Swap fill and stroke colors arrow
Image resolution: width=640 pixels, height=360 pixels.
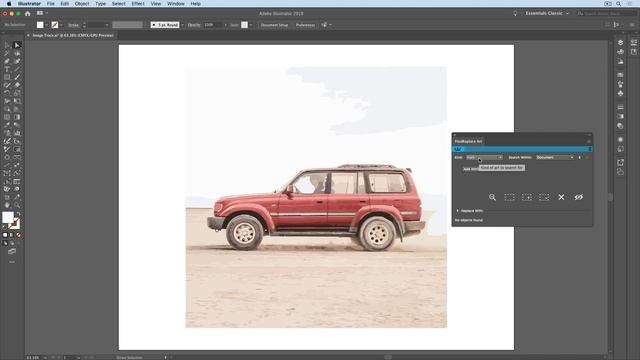tap(18, 214)
